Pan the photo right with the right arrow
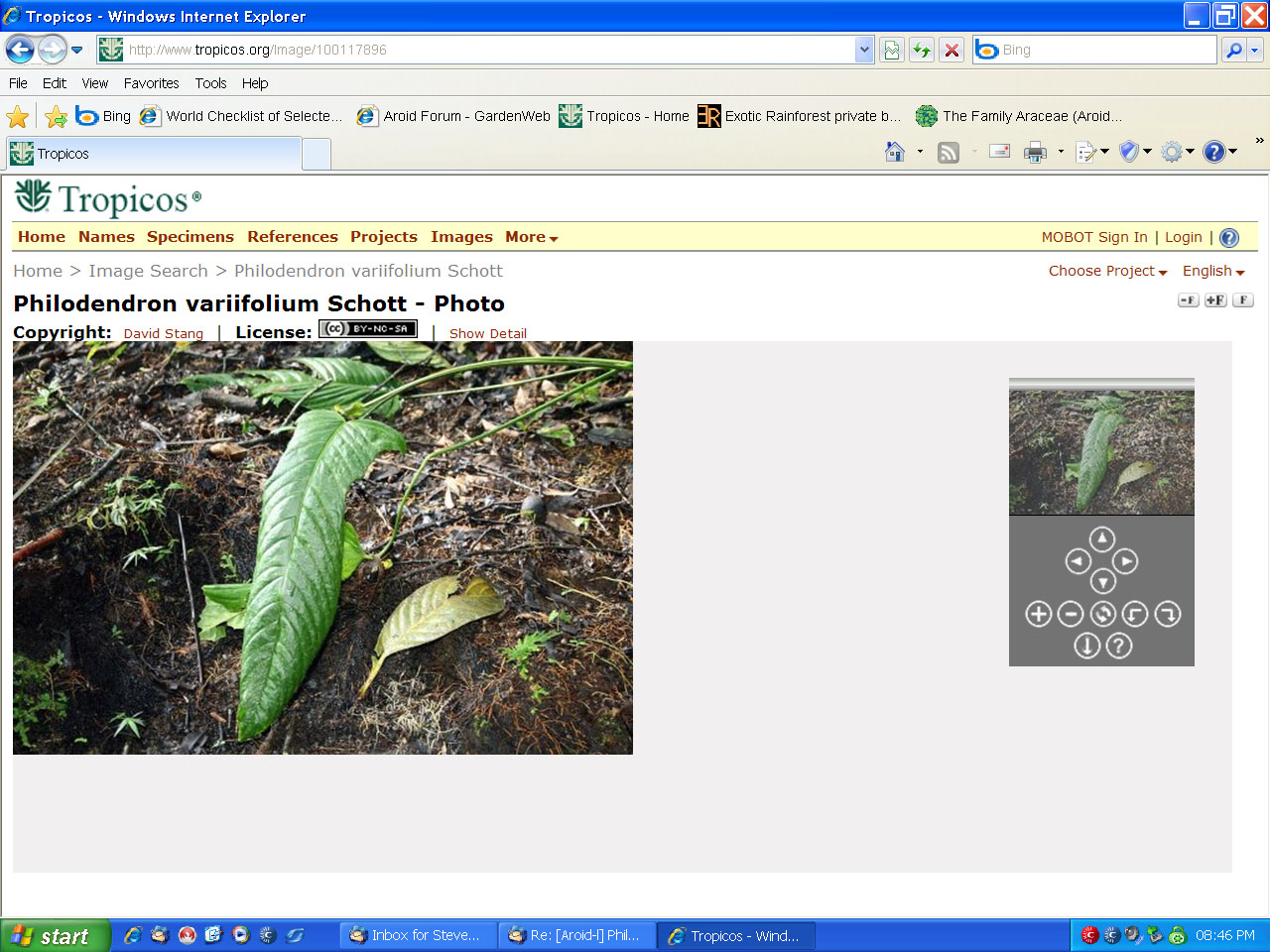Screen dimensions: 1270x952 point(1125,561)
